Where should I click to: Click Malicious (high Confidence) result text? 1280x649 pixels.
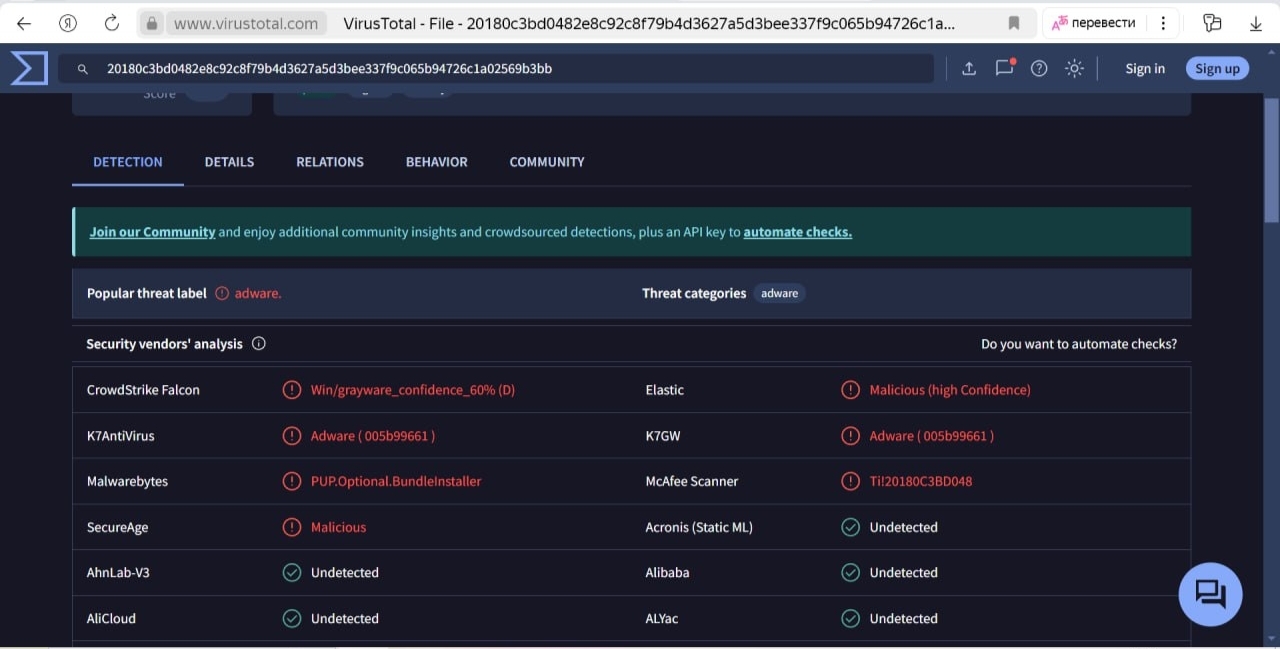950,390
